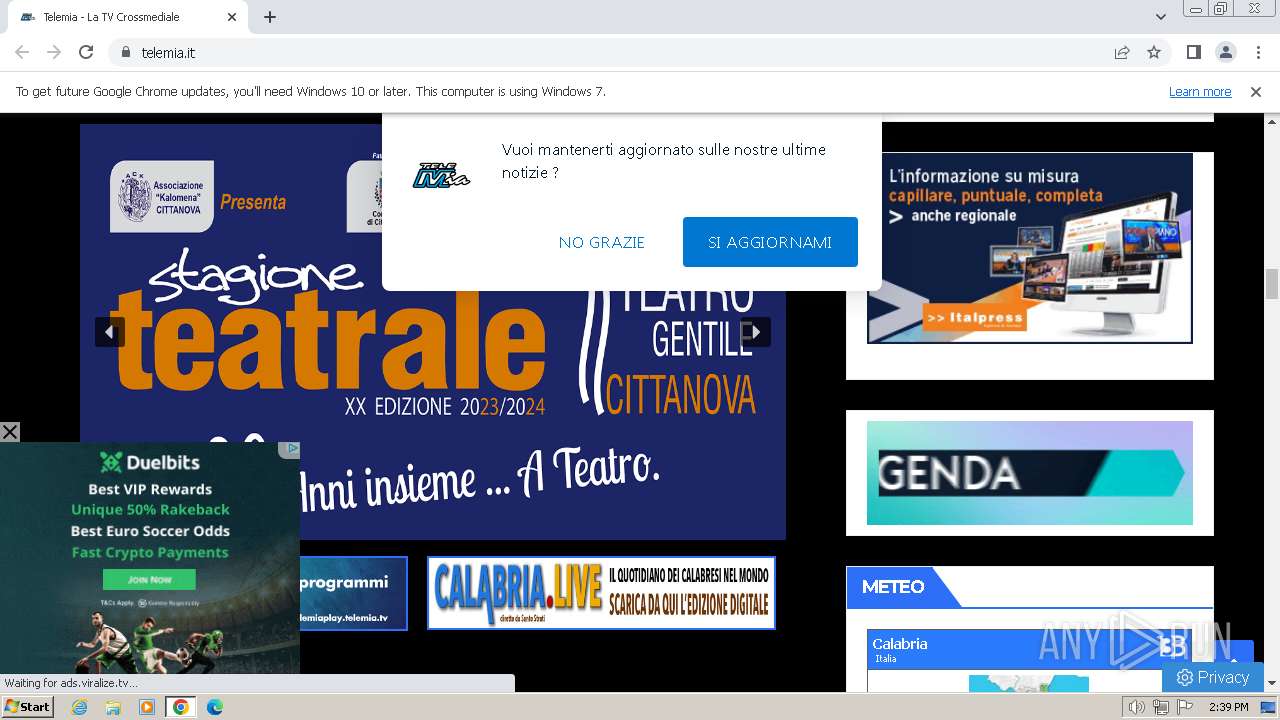Screen dimensions: 1280x720
Task: Close the Duelbits ad overlay
Action: point(10,432)
